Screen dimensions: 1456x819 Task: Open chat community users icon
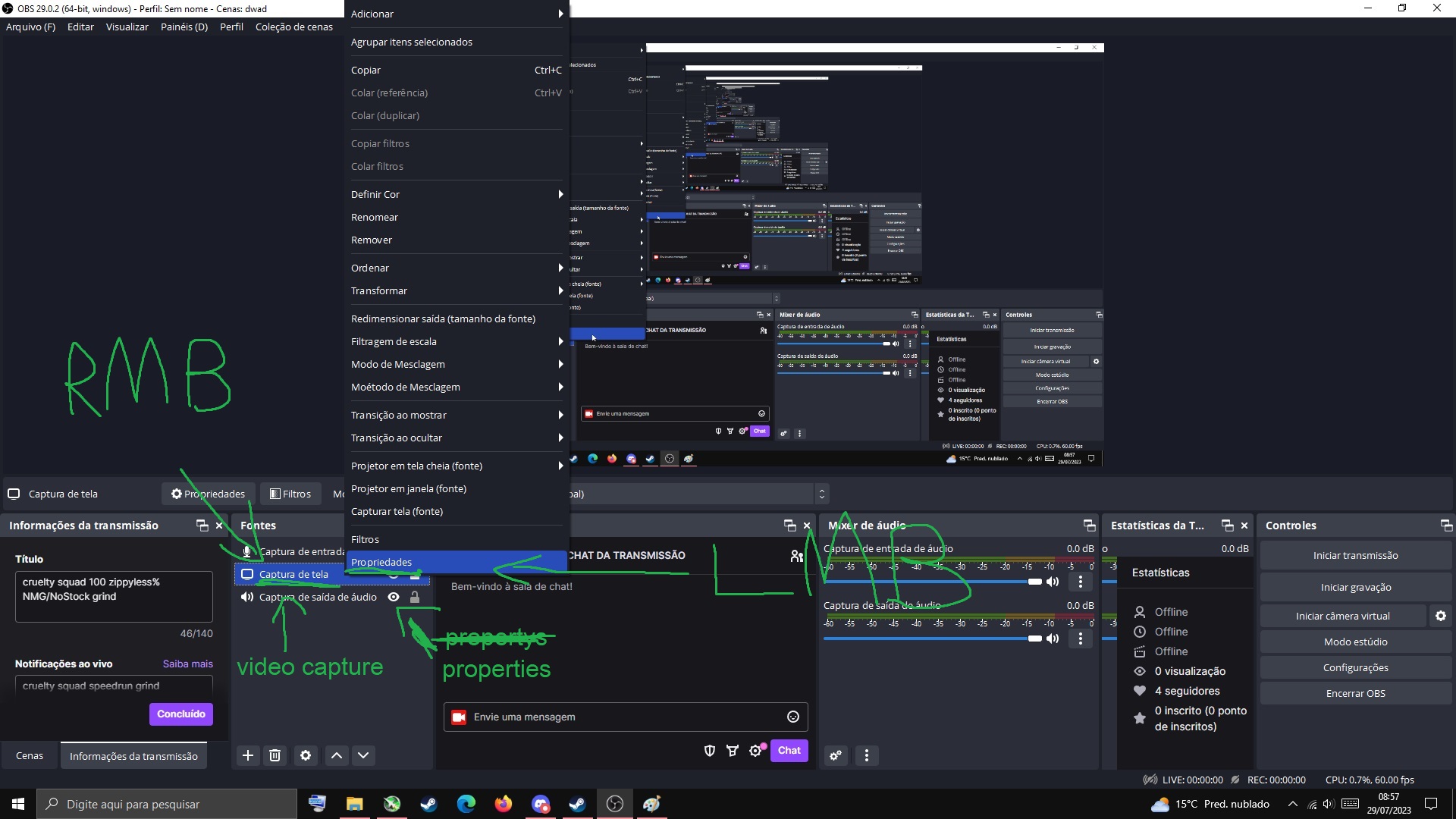[796, 556]
